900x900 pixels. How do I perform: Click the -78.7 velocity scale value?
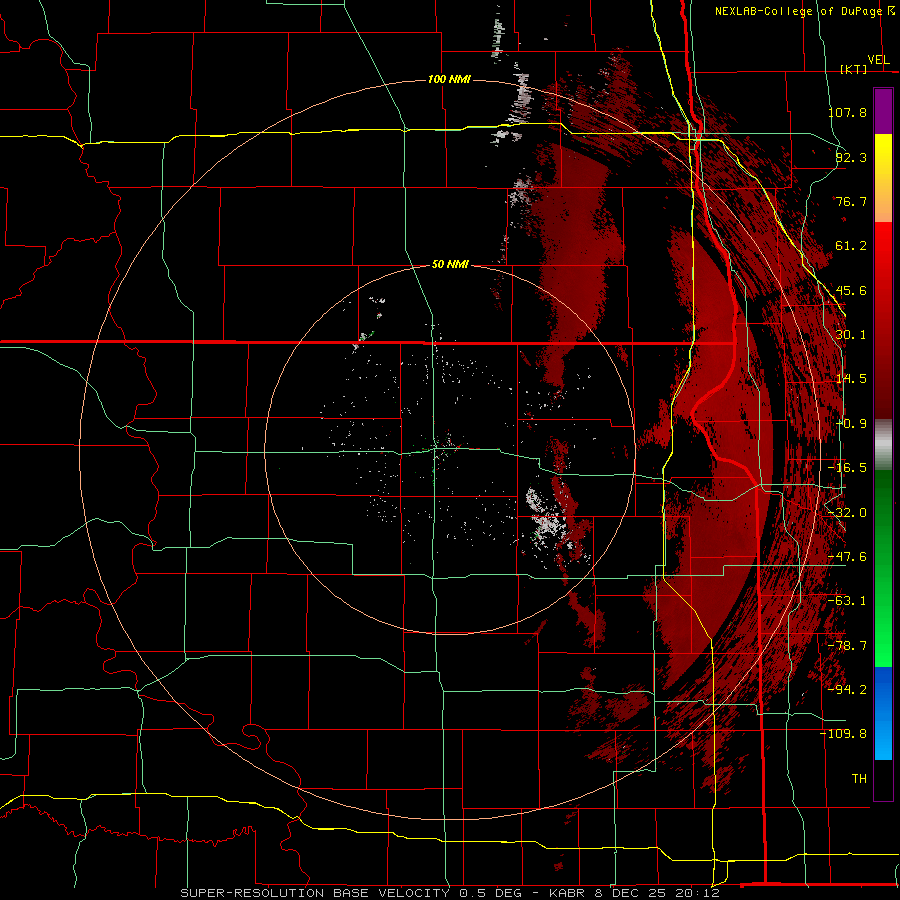point(847,646)
